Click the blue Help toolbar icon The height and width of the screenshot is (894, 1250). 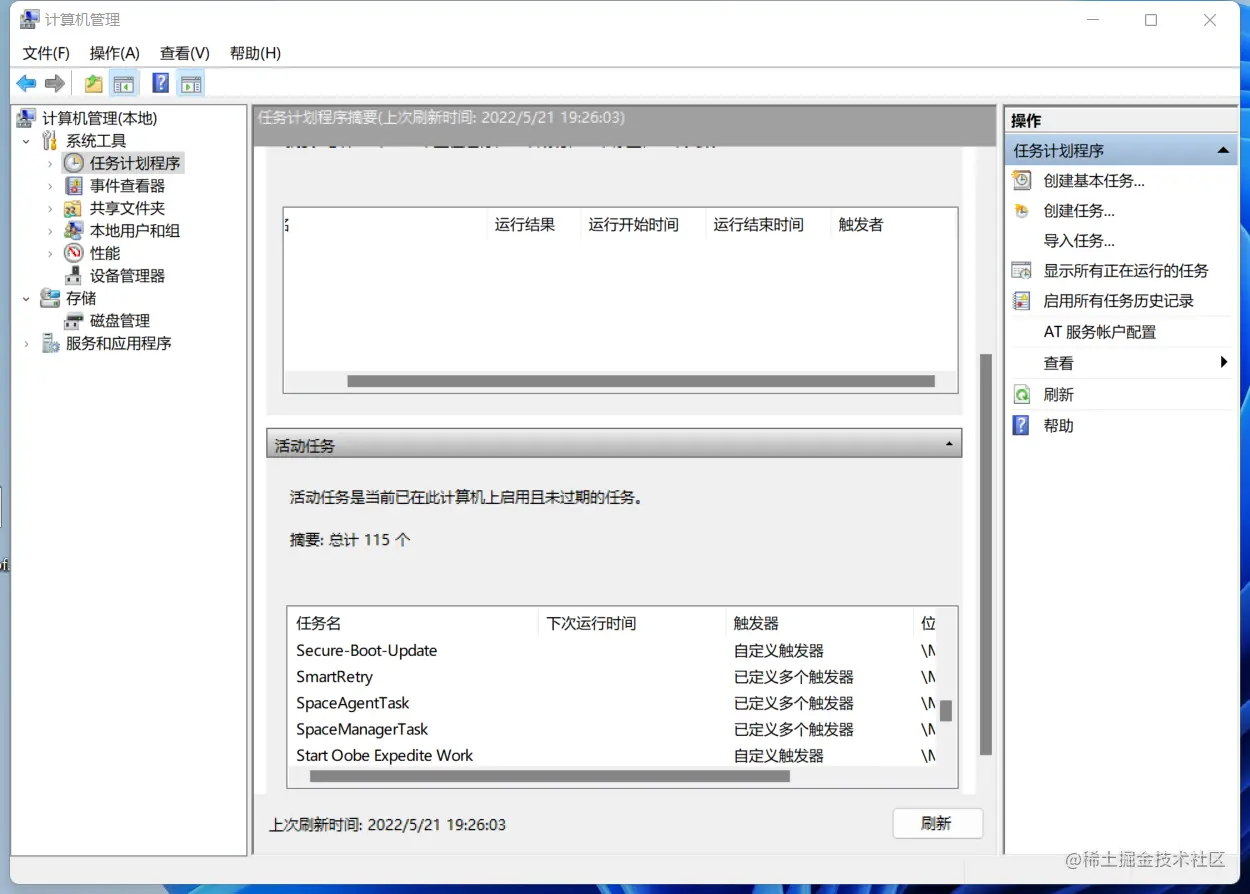tap(160, 84)
